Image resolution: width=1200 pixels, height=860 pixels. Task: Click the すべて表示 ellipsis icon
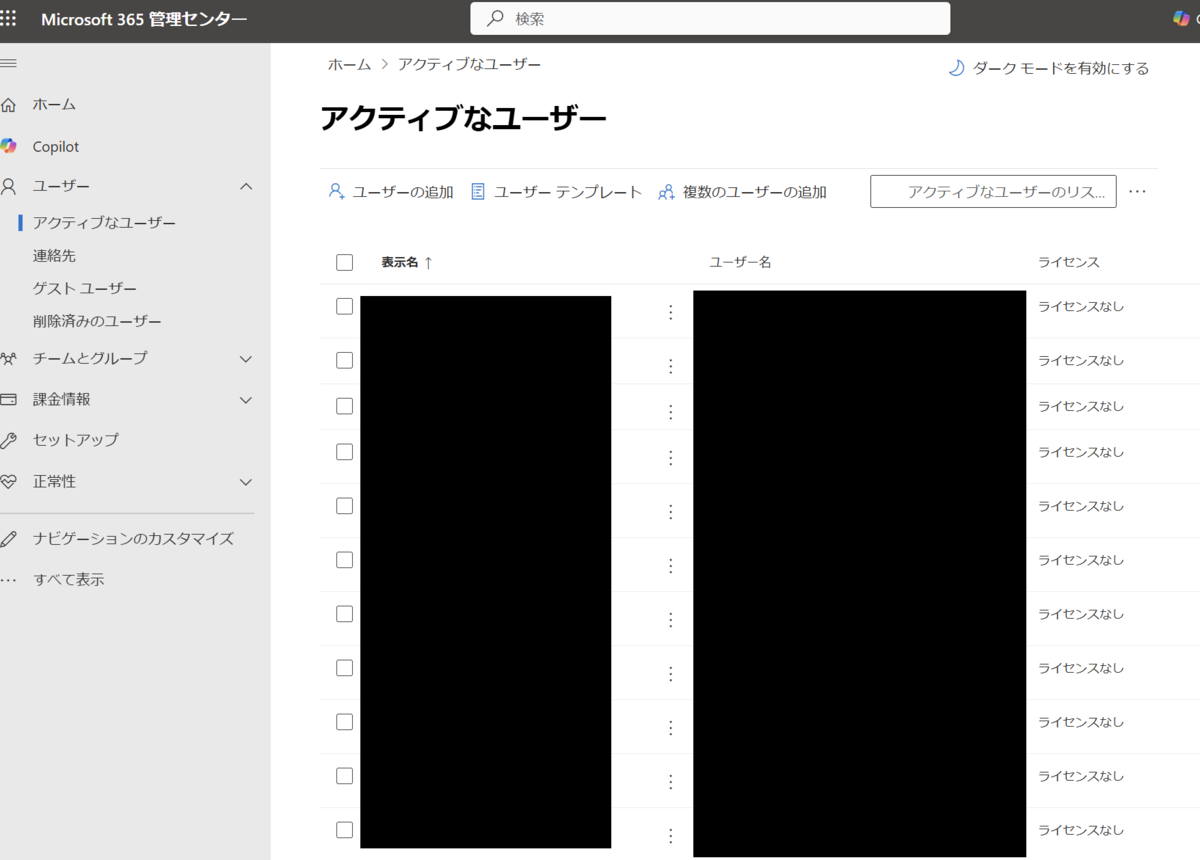tap(8, 580)
